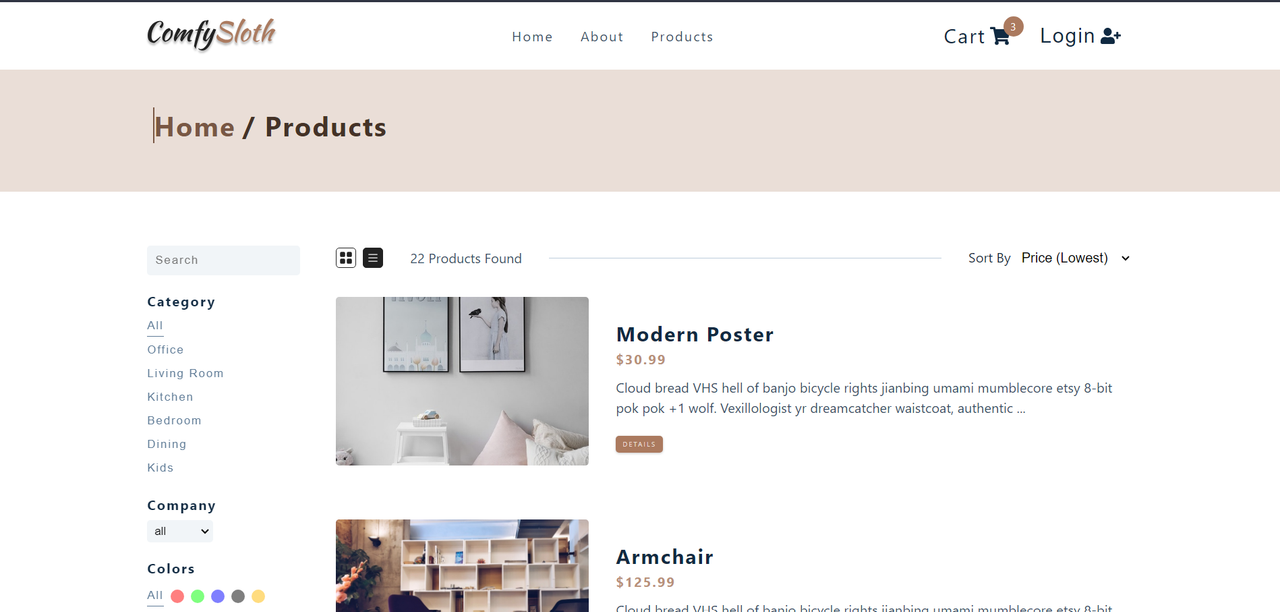Screen dimensions: 1280x612
Task: Expand the Company select box
Action: (180, 531)
